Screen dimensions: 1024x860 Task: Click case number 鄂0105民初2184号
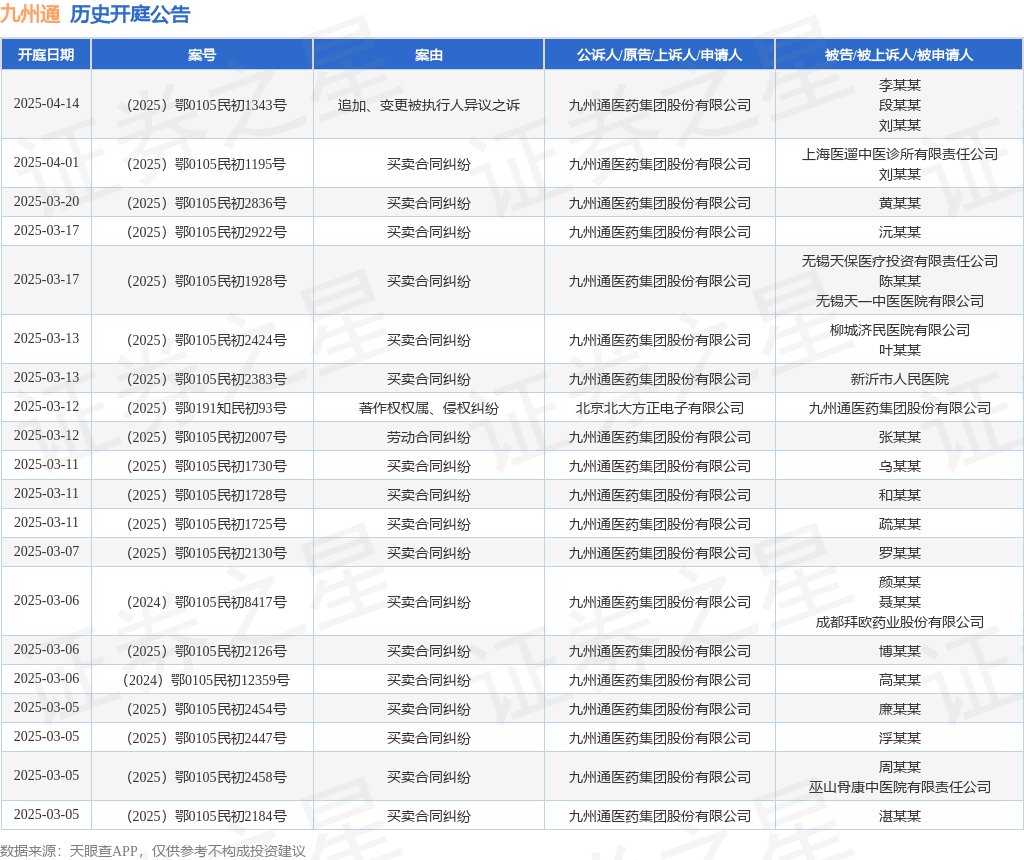click(x=206, y=816)
